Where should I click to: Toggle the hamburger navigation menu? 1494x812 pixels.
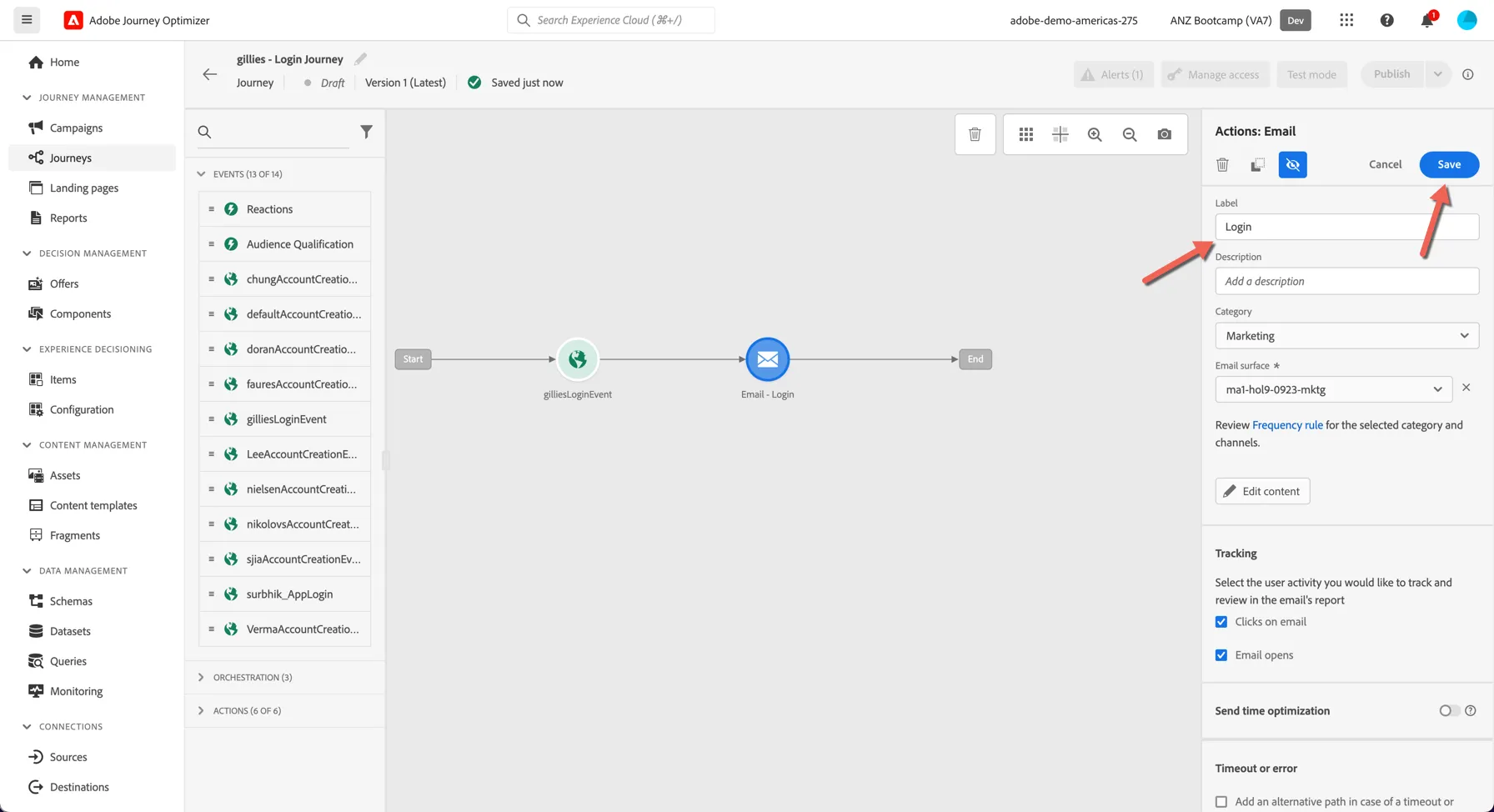[27, 20]
